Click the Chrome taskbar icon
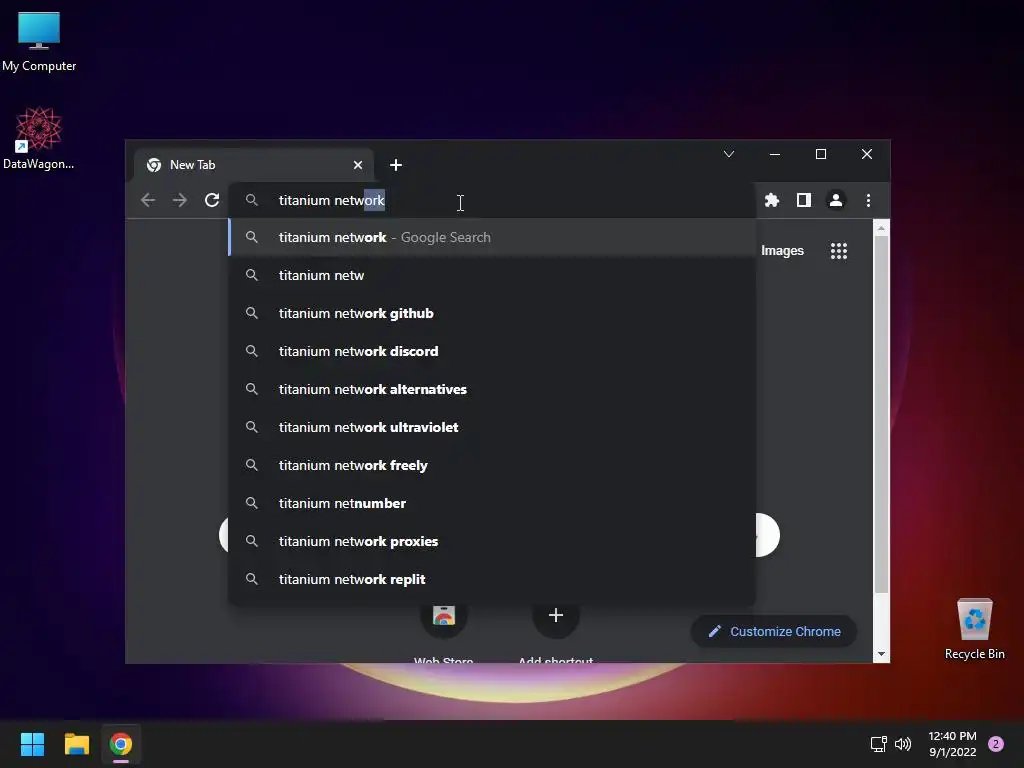 point(121,744)
